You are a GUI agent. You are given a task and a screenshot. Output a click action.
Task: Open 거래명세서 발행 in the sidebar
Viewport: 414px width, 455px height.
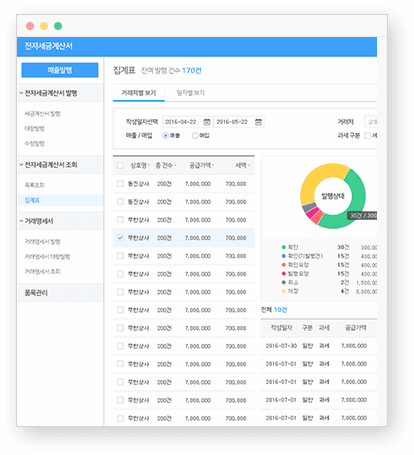click(x=42, y=241)
